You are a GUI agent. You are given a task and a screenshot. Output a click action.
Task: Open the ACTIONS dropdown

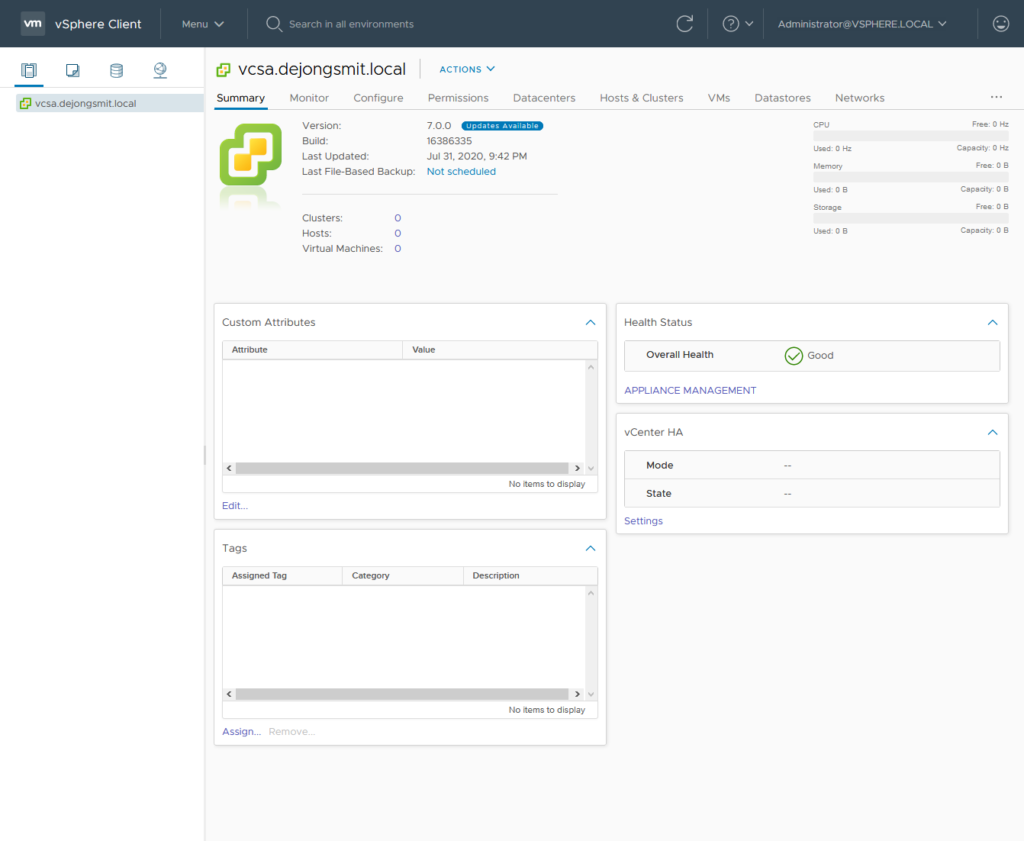467,69
